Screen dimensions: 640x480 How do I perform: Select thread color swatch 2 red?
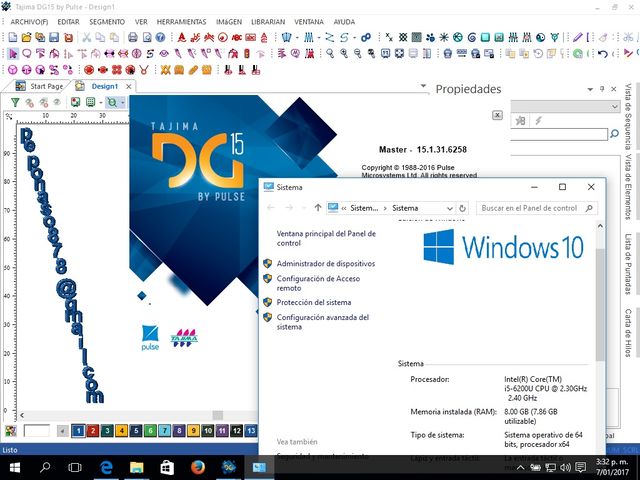click(x=93, y=431)
